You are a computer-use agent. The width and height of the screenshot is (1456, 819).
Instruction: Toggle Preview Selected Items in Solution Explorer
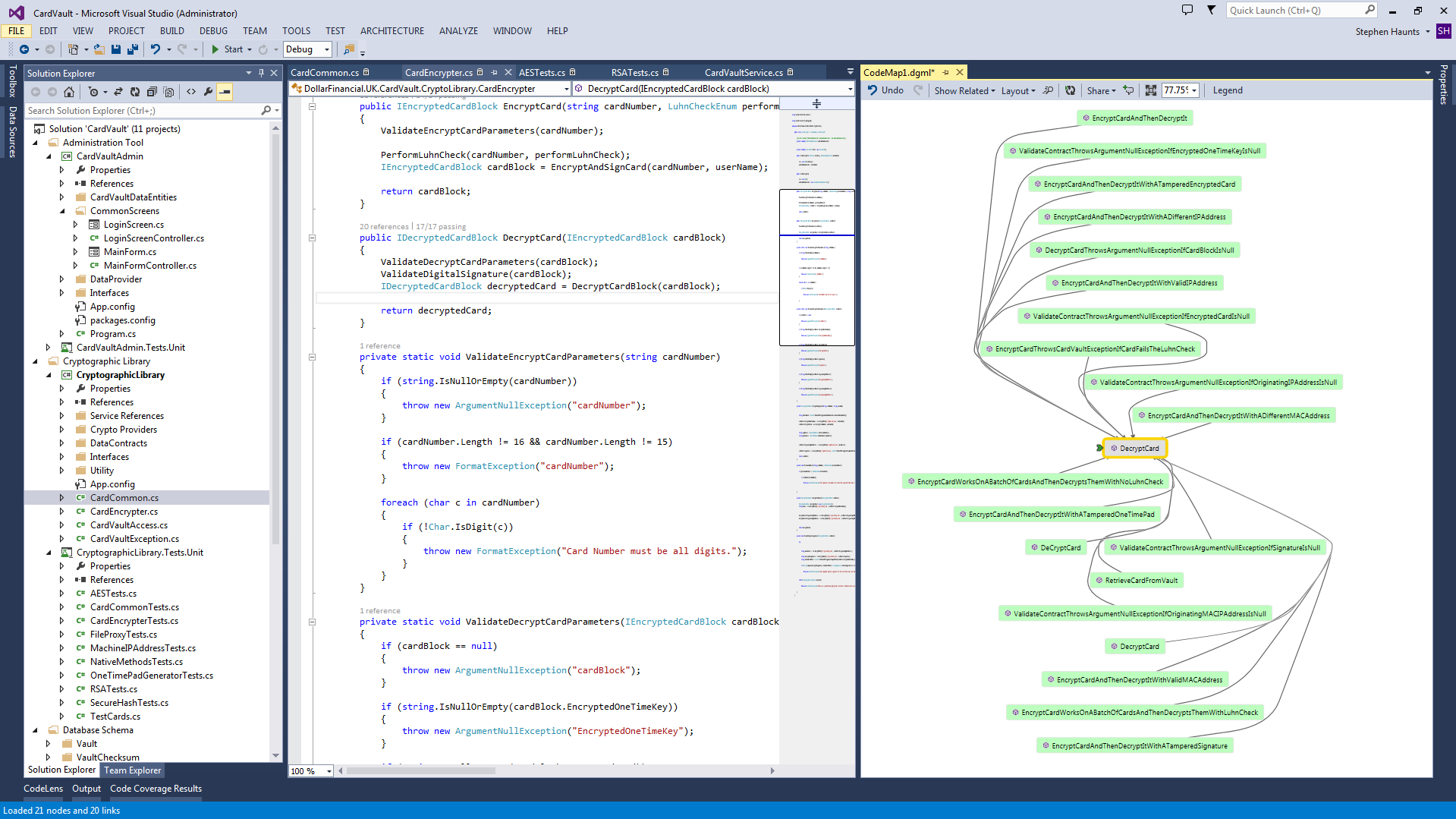[224, 91]
